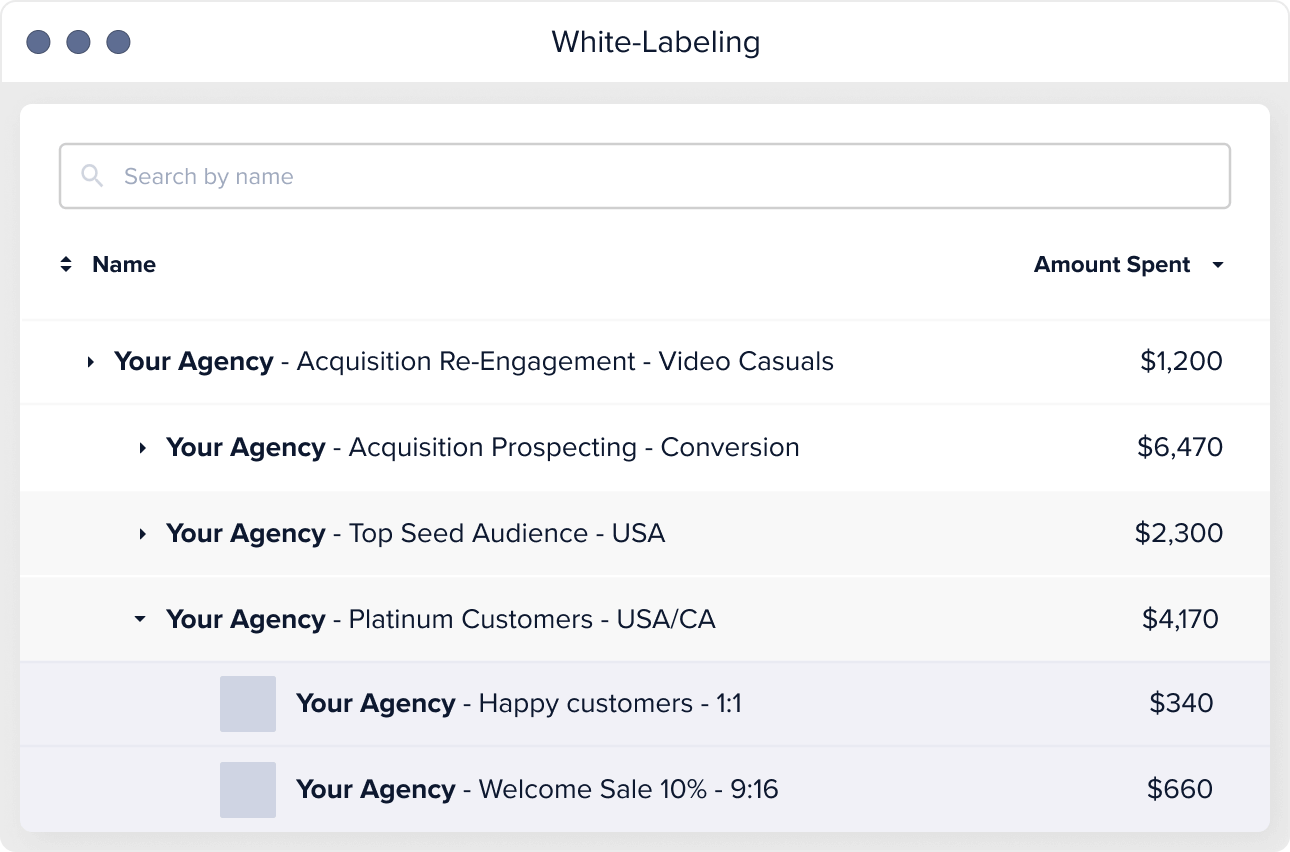
Task: Select the Top Seed Audience - USA entry
Action: coord(415,534)
